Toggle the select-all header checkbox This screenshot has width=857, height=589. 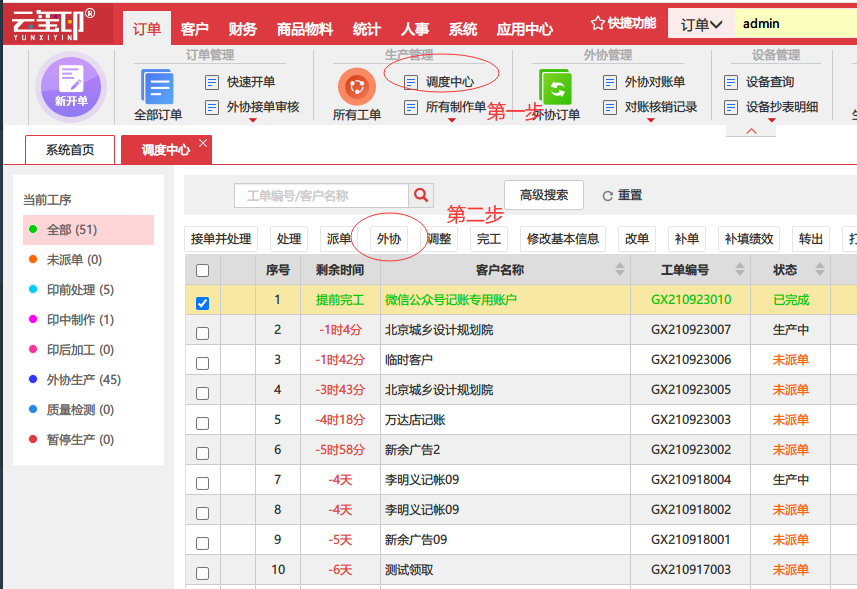[x=202, y=270]
